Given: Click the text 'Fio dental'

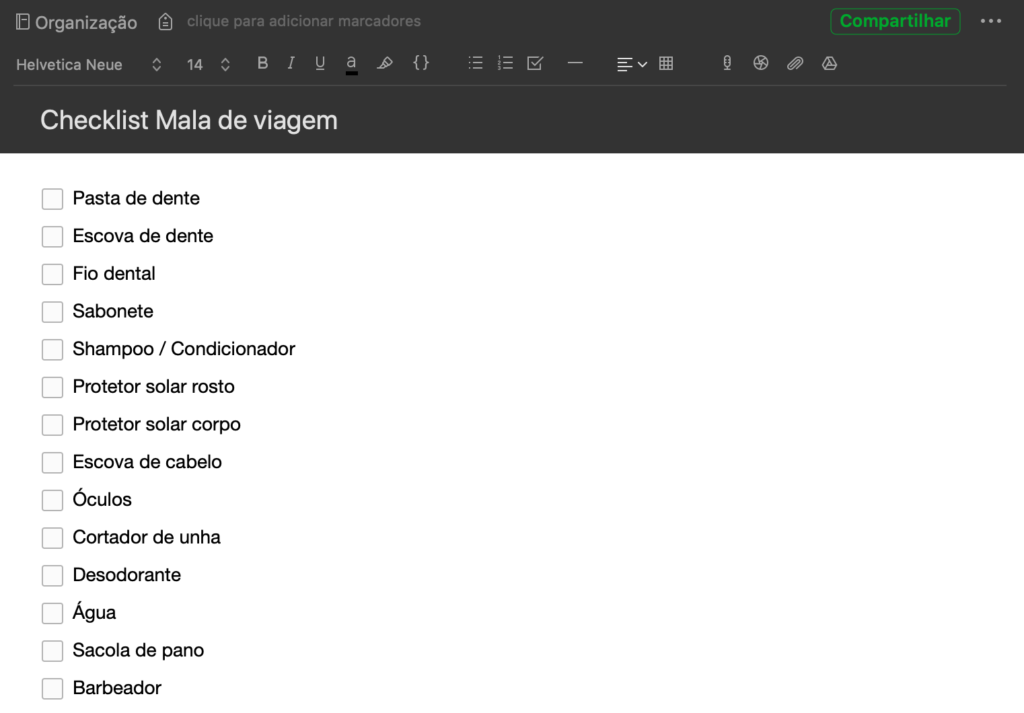Looking at the screenshot, I should pyautogui.click(x=114, y=274).
